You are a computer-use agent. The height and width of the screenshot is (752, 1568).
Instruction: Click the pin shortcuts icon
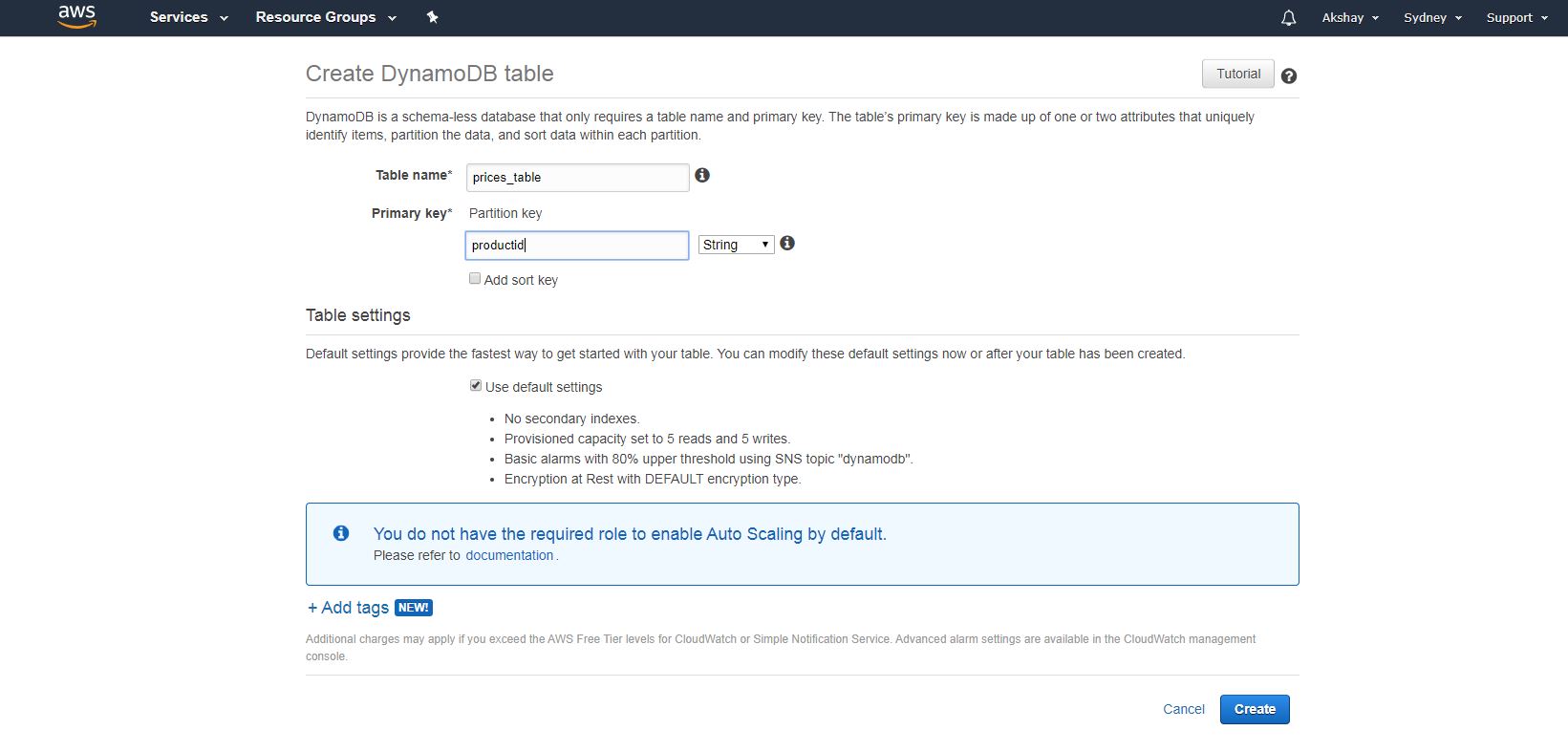click(432, 17)
